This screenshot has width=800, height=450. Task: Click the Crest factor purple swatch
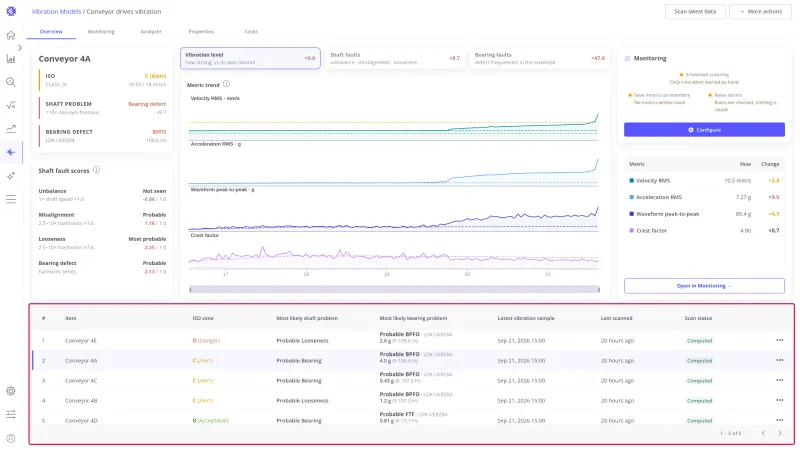point(632,231)
